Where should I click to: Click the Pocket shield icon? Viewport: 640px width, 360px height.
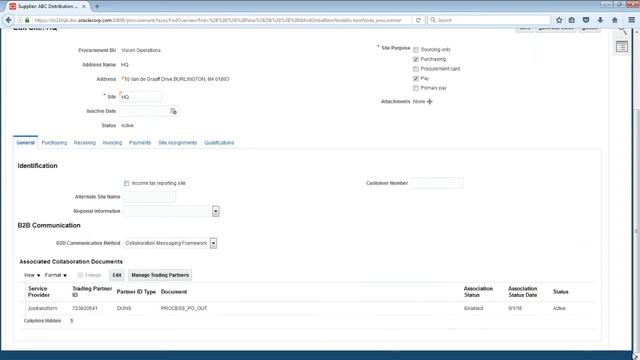tap(586, 20)
